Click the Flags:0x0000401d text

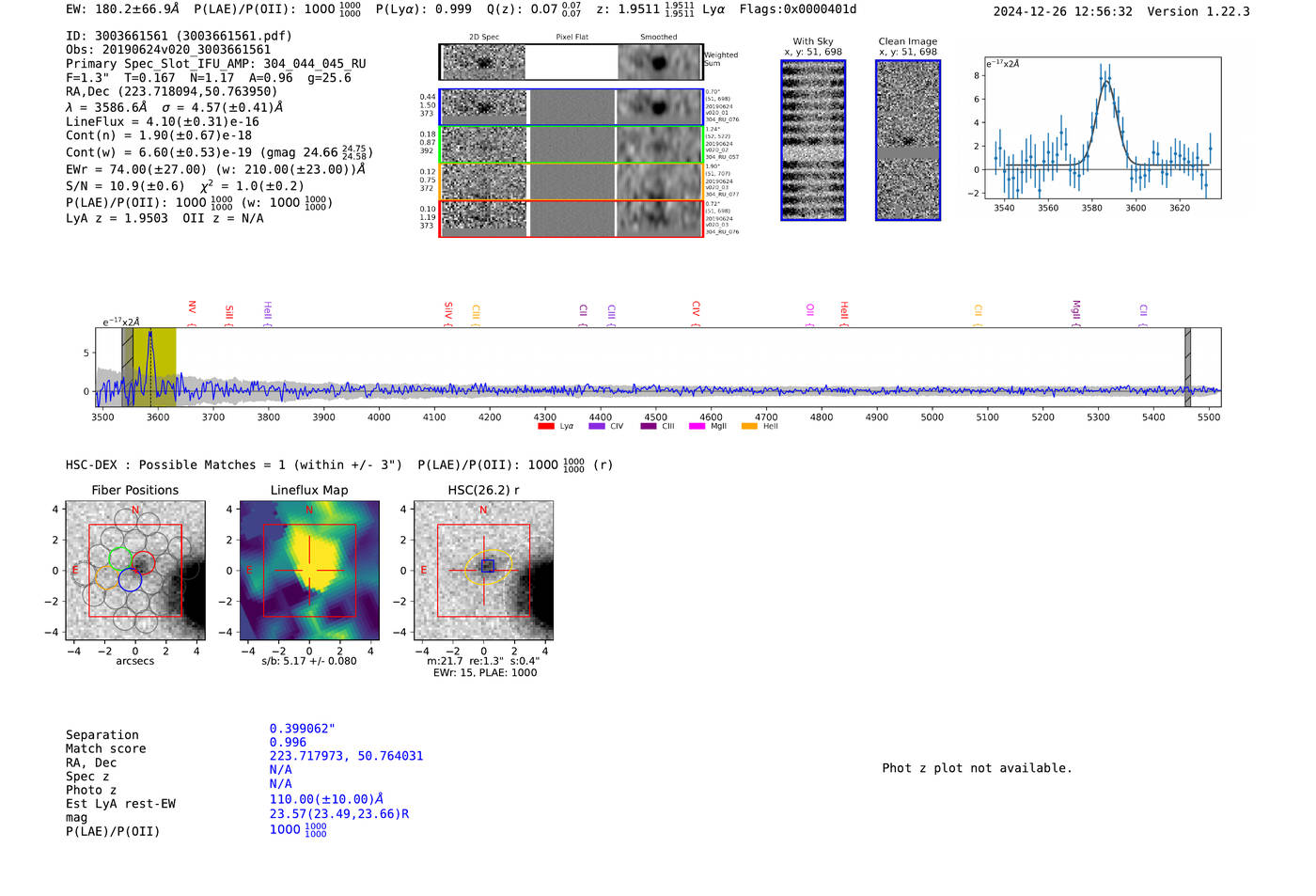798,9
